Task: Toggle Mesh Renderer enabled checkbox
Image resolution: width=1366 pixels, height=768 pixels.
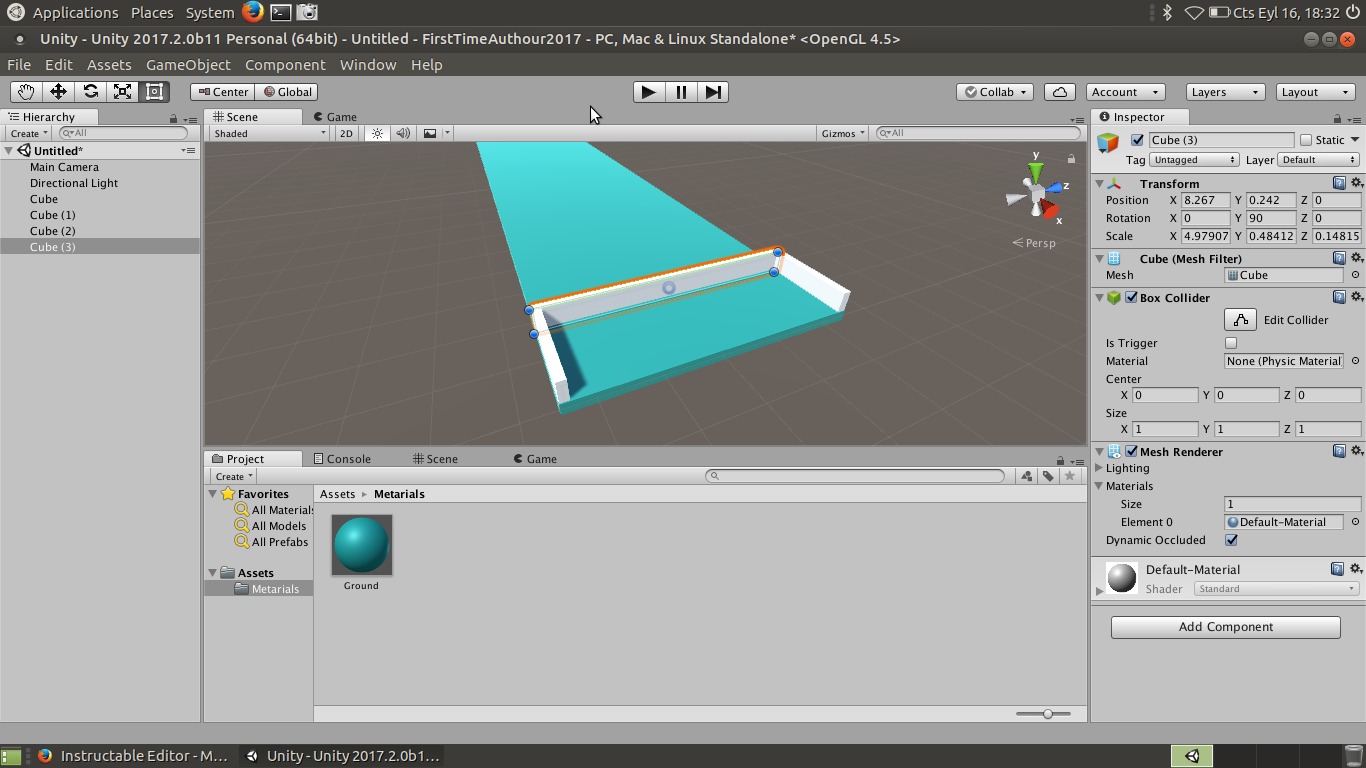Action: tap(1131, 451)
